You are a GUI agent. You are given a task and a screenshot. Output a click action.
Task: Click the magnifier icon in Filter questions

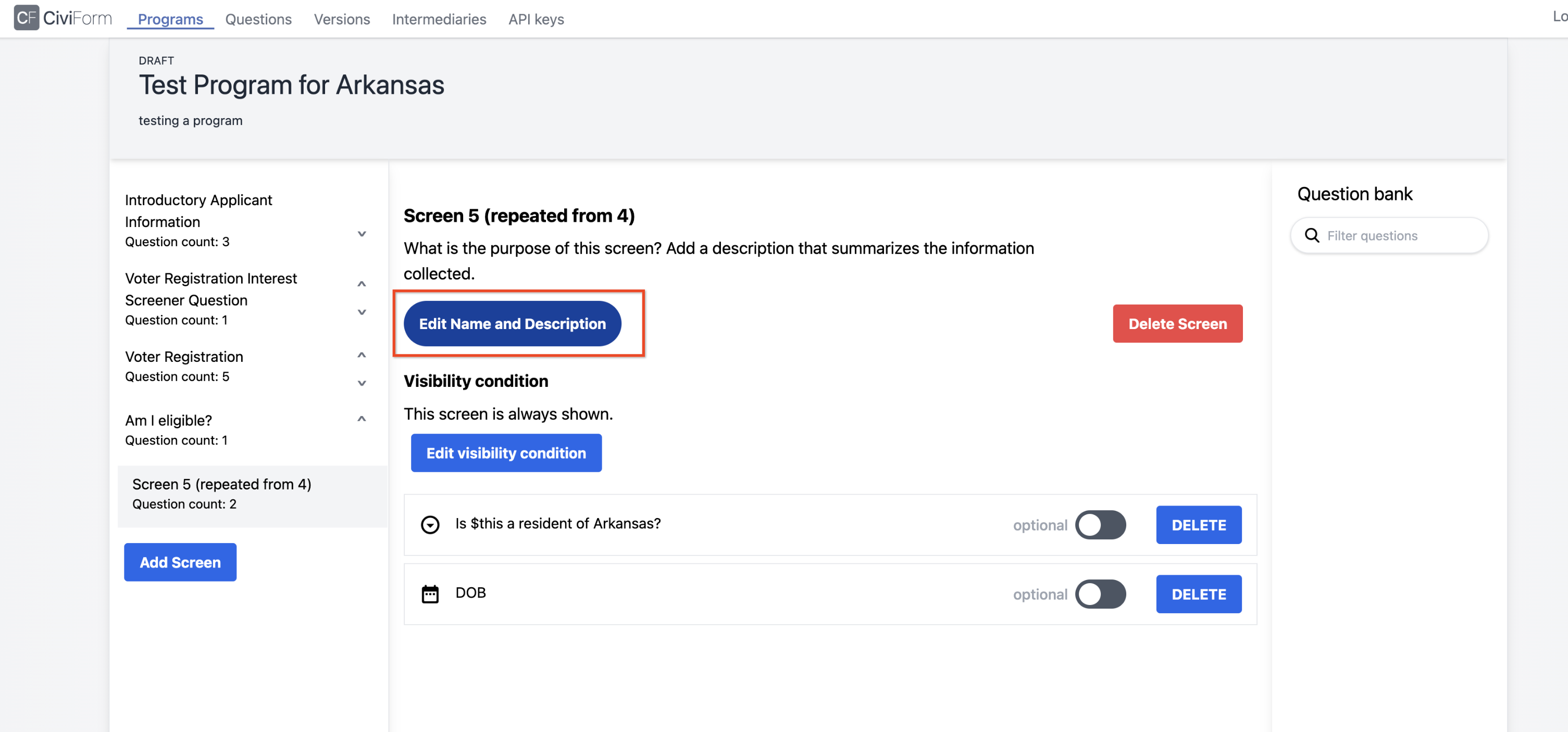point(1312,235)
